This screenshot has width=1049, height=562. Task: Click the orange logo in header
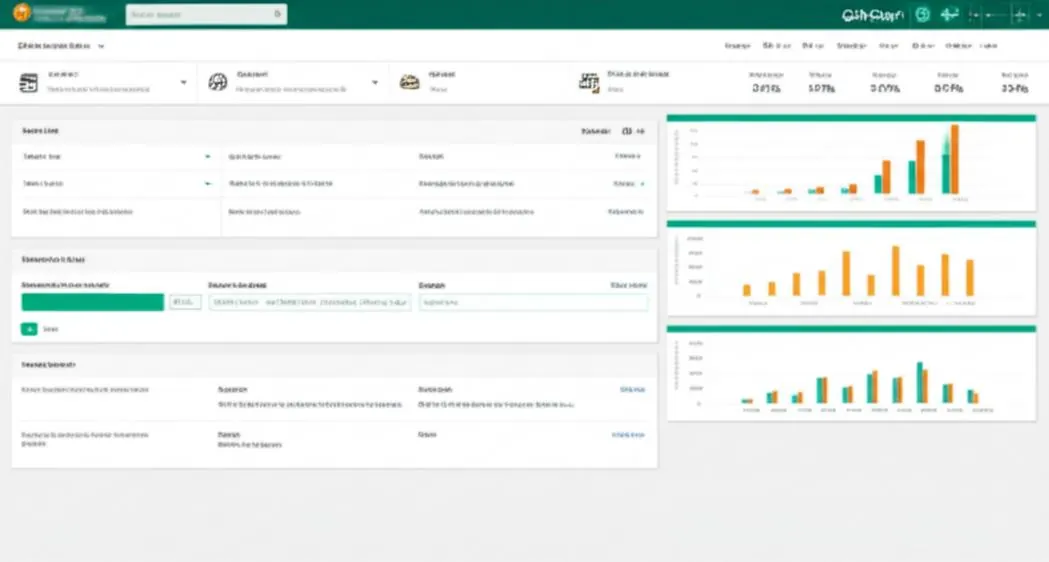tap(22, 13)
